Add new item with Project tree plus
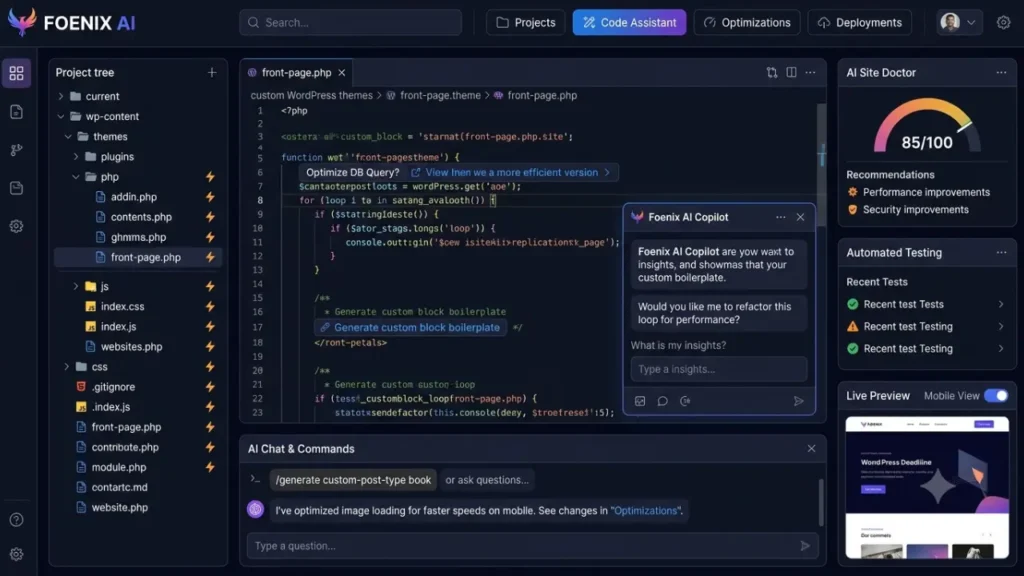The height and width of the screenshot is (576, 1024). pyautogui.click(x=212, y=72)
